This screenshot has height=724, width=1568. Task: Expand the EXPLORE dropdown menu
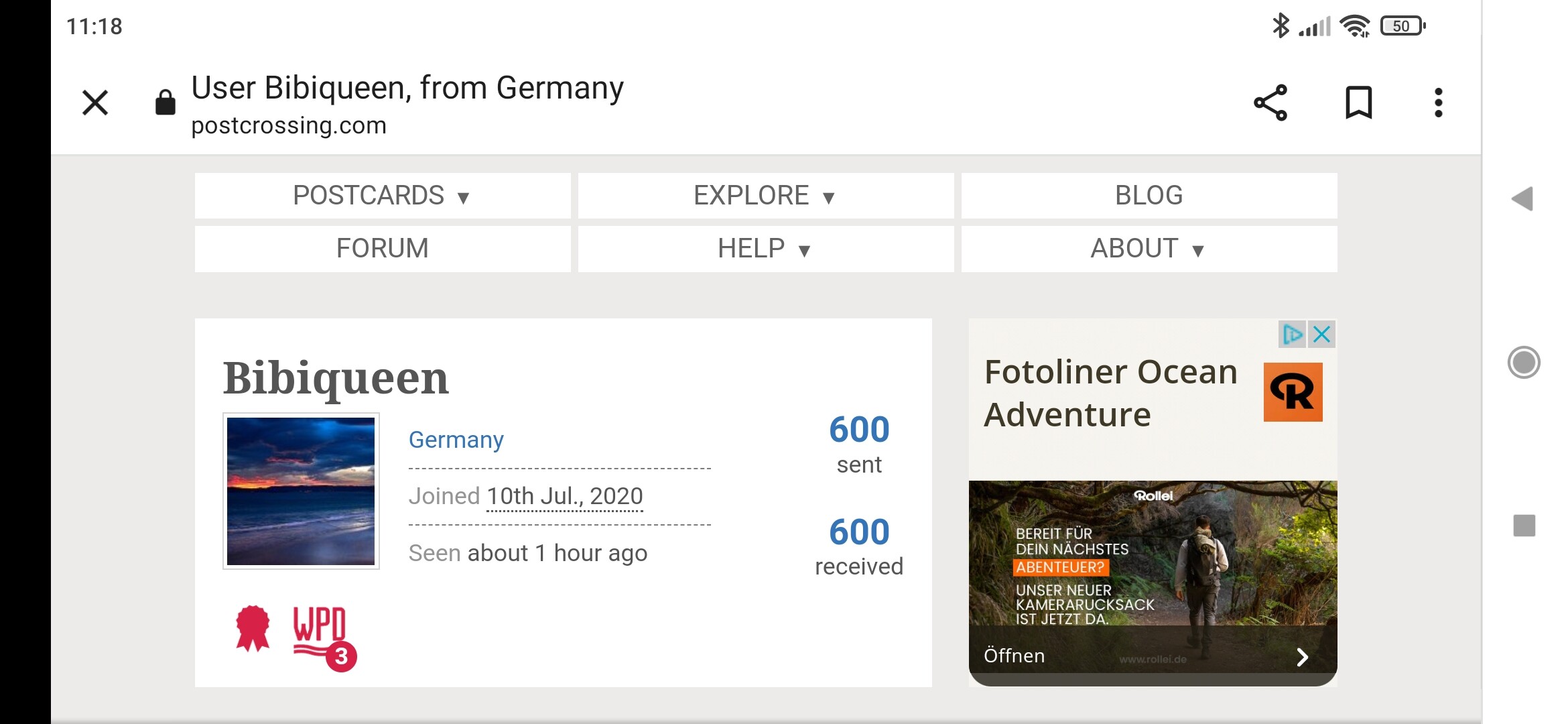click(x=765, y=196)
